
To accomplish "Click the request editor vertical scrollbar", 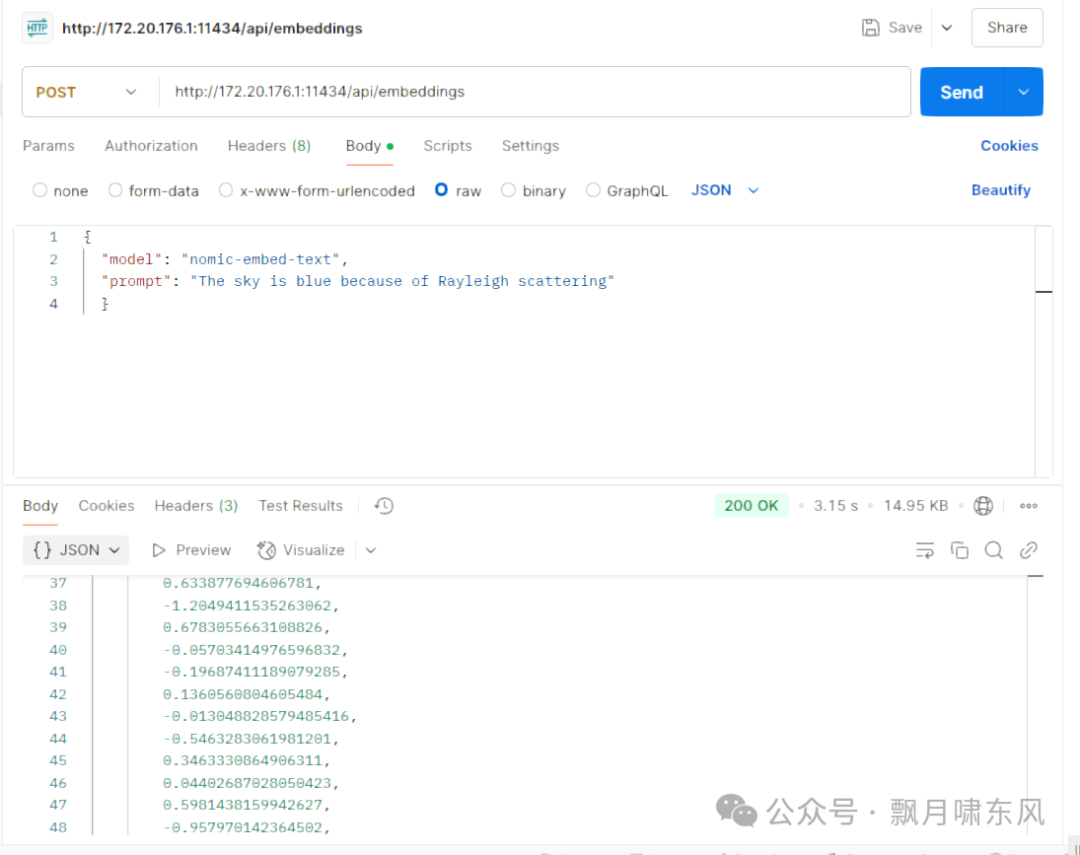I will pyautogui.click(x=1043, y=351).
